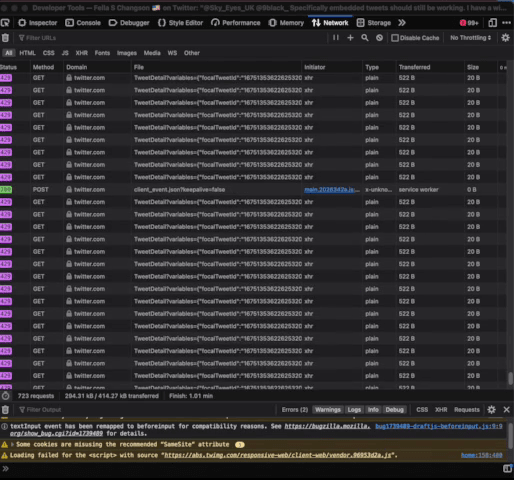Open network search magnifier
The image size is (514, 480).
coord(365,38)
